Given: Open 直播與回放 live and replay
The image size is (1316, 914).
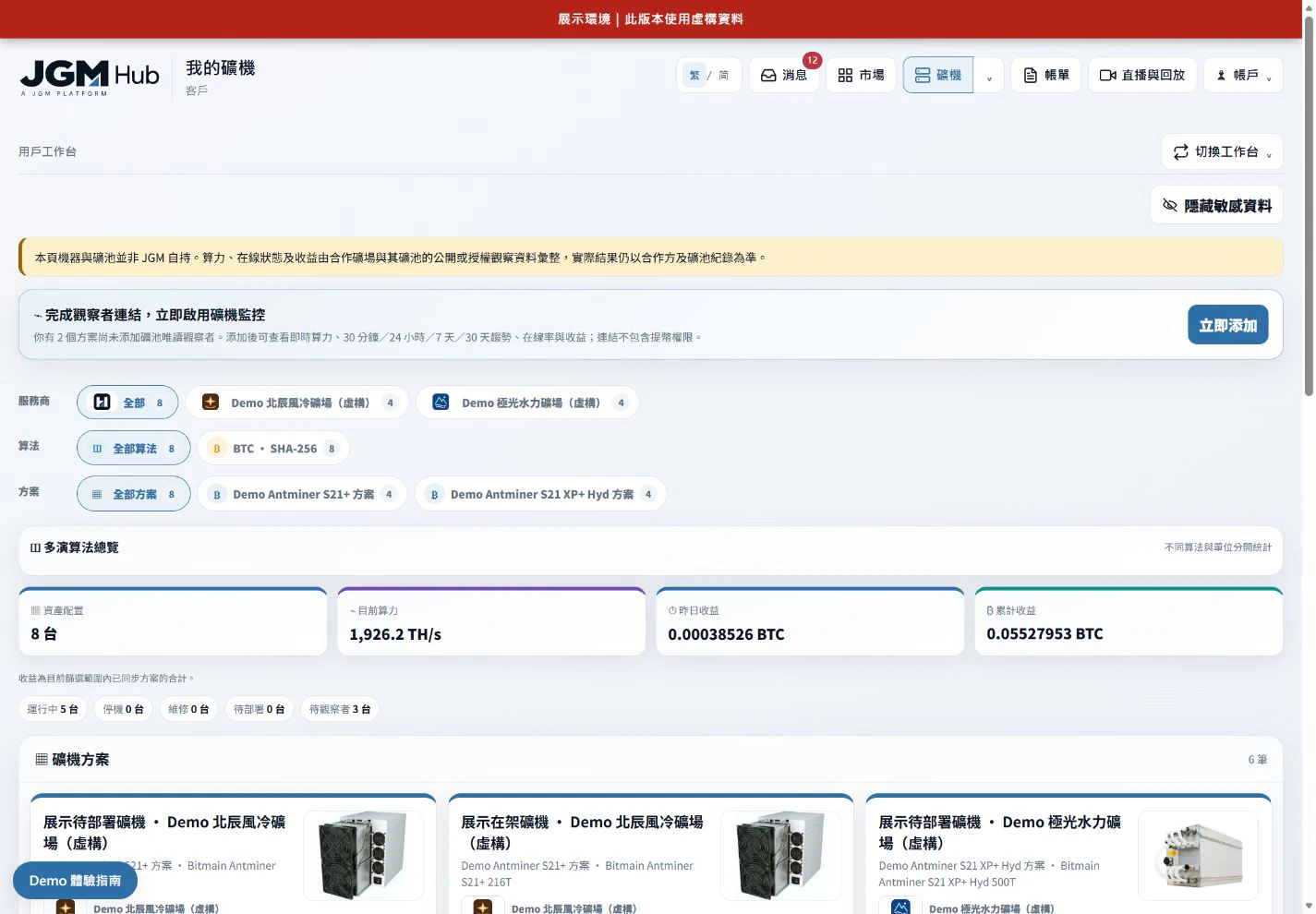Looking at the screenshot, I should pyautogui.click(x=1142, y=75).
